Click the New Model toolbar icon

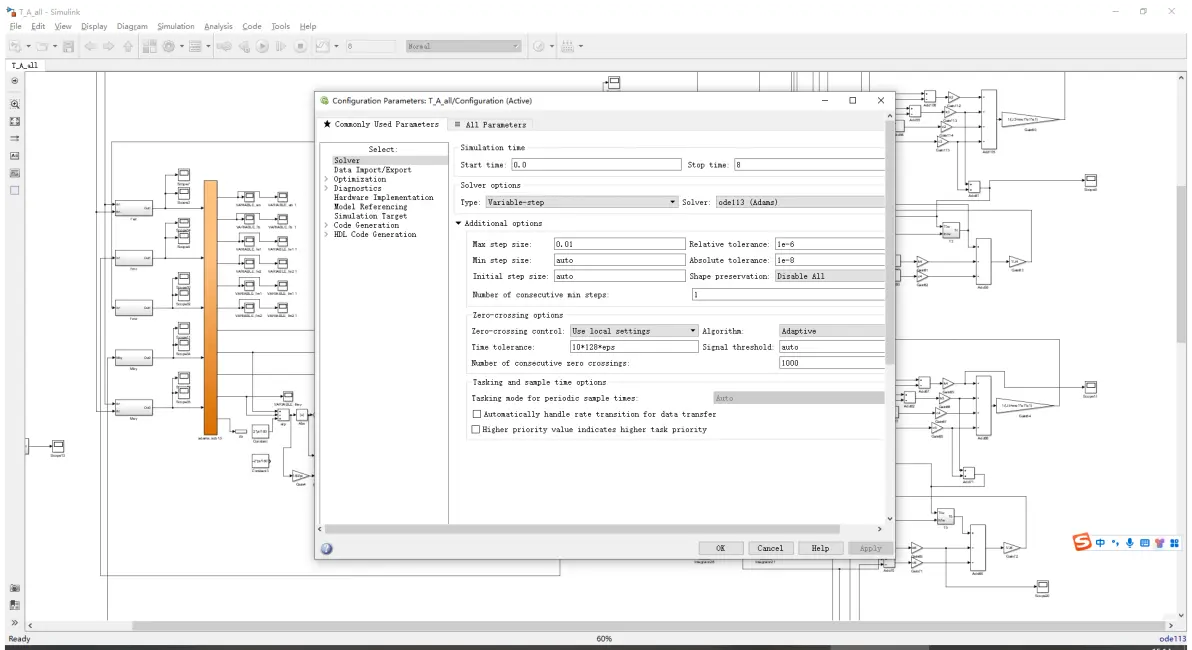(x=15, y=46)
